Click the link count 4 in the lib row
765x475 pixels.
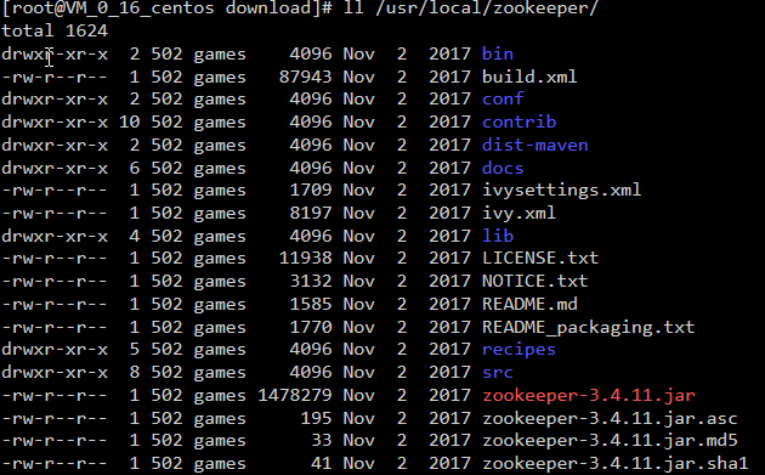coord(135,236)
